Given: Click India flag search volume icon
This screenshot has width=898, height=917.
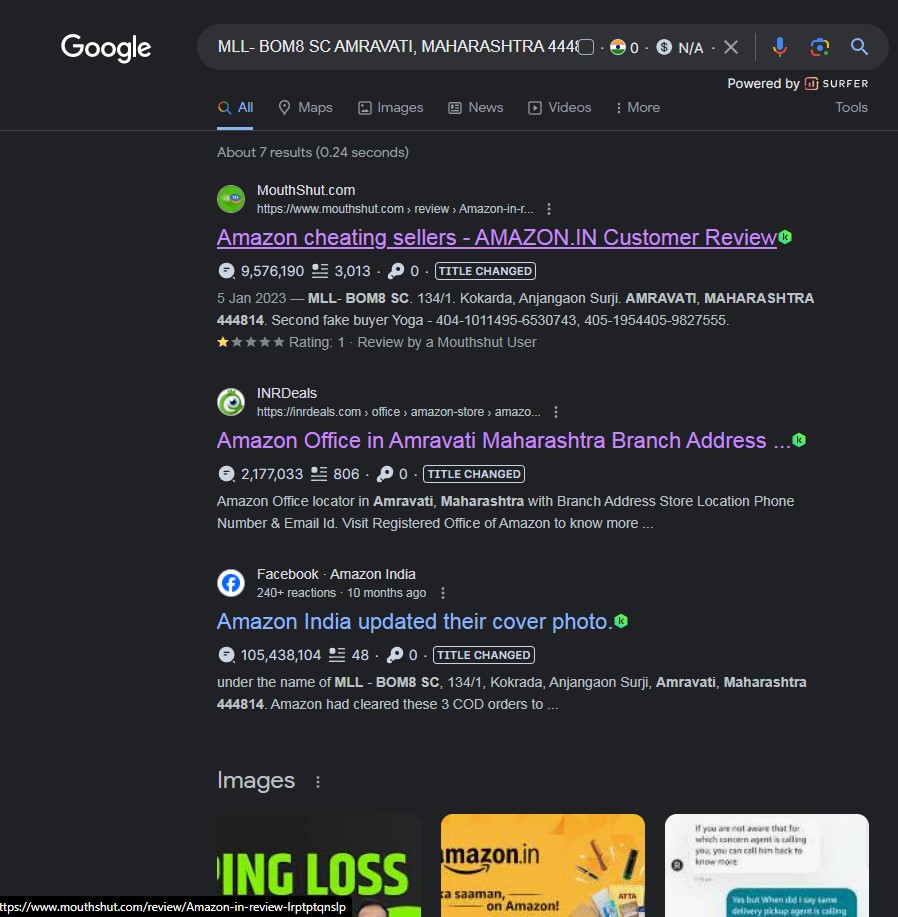Looking at the screenshot, I should tap(617, 47).
